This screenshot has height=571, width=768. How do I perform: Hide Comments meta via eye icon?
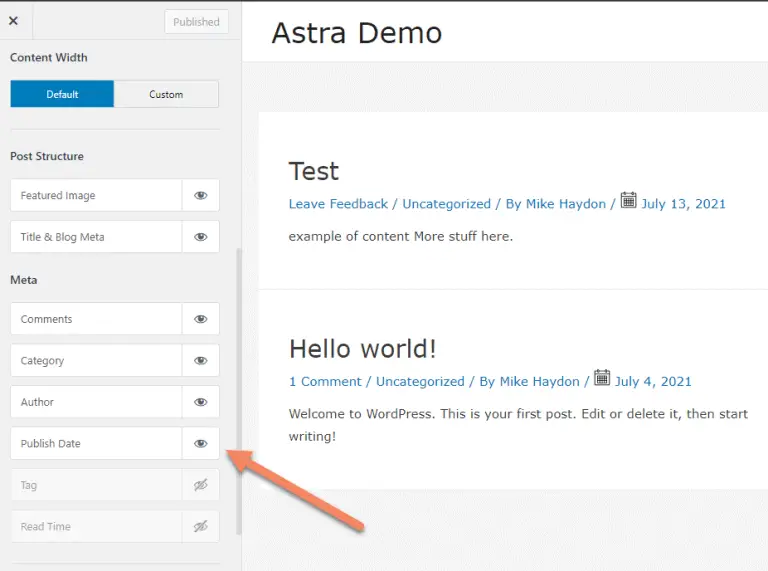[x=200, y=319]
